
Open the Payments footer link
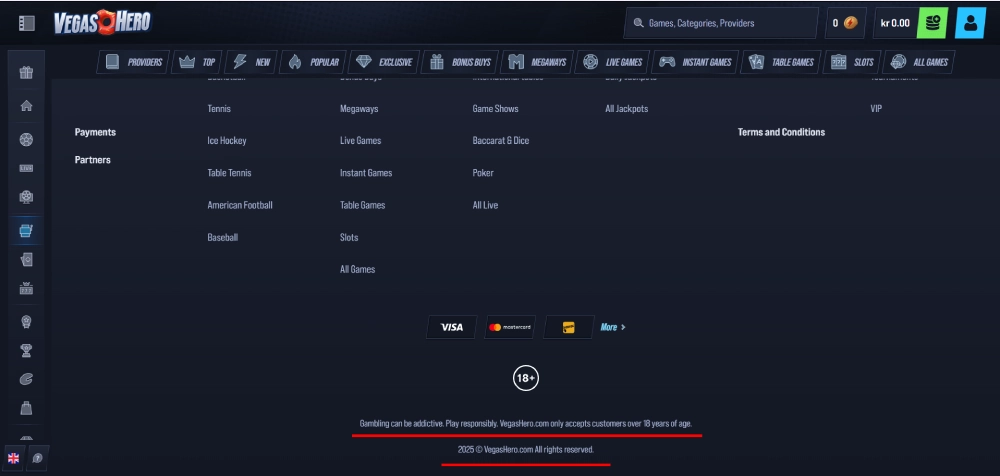(95, 132)
